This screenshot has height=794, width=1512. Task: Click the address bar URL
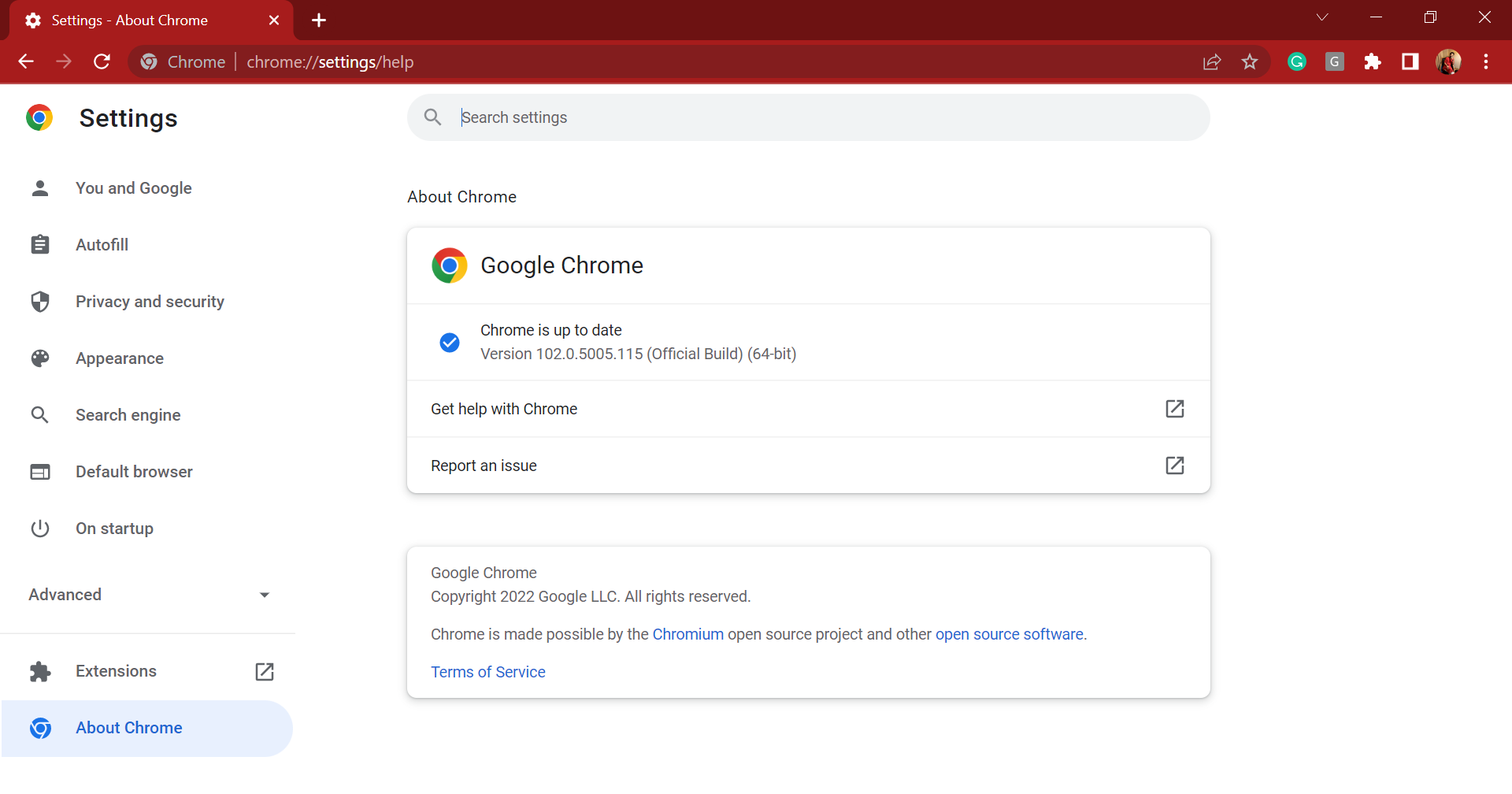pos(330,62)
